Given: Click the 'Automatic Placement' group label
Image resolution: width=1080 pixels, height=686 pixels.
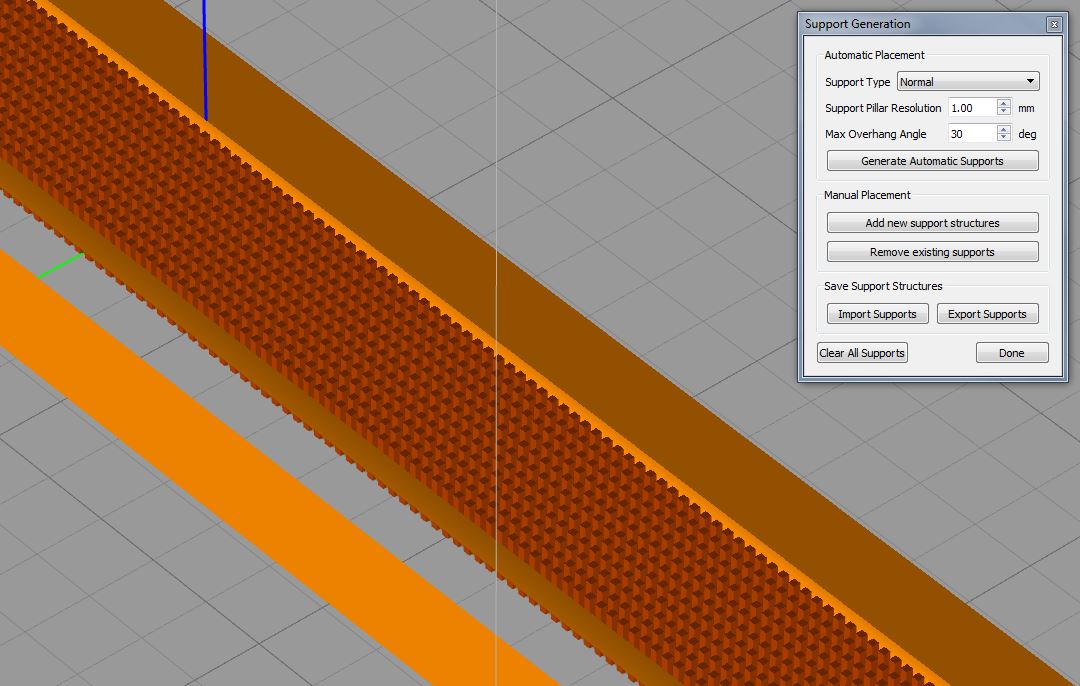Looking at the screenshot, I should [874, 55].
